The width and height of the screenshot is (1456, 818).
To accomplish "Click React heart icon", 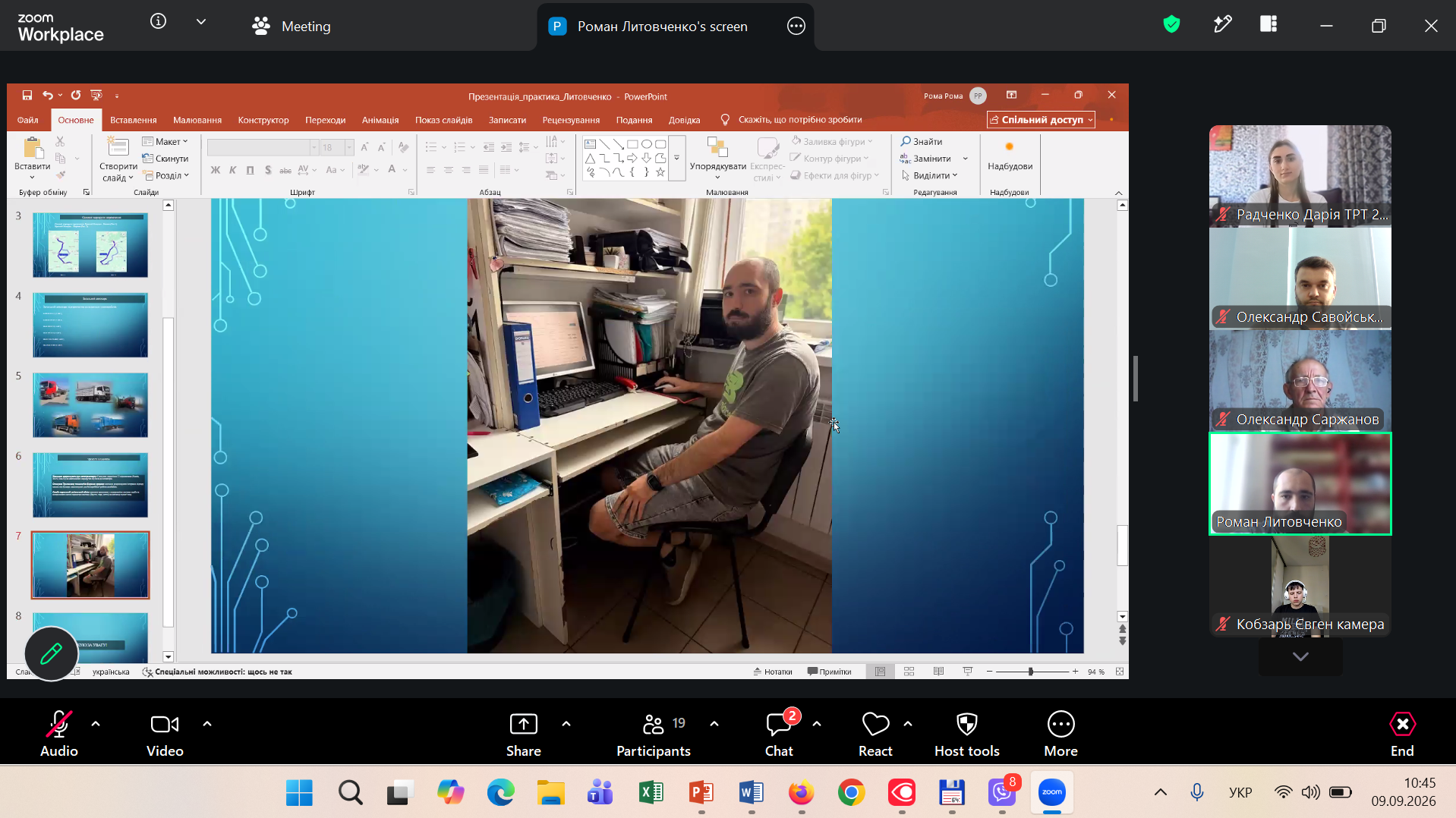I will click(x=875, y=724).
